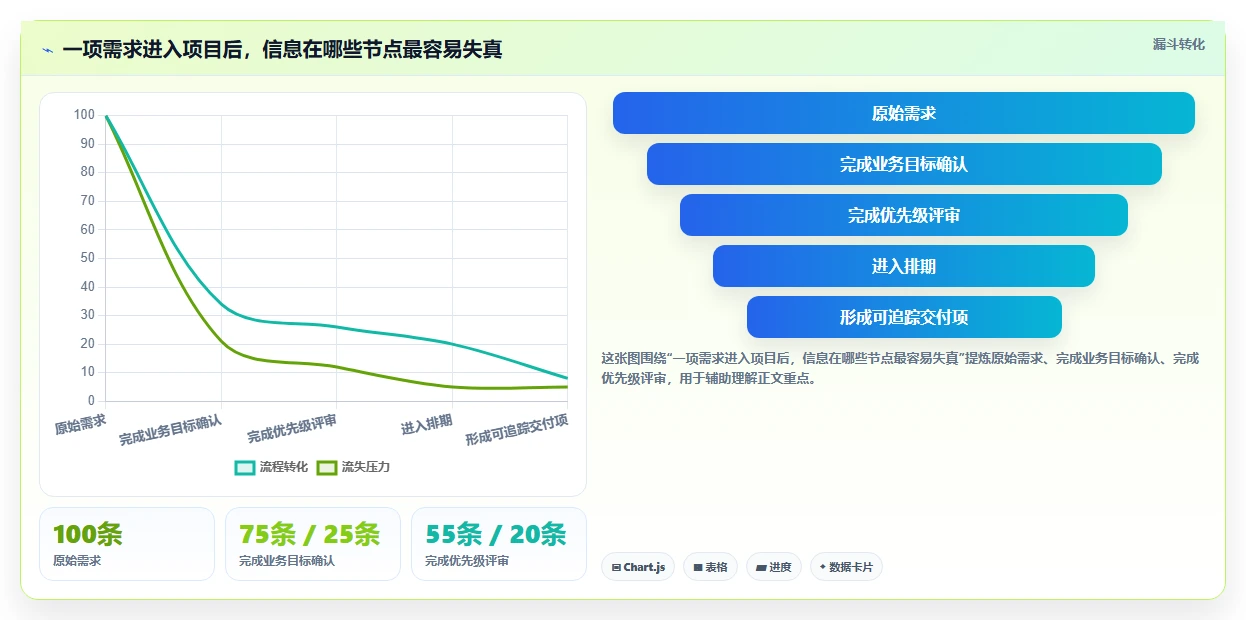This screenshot has height=620, width=1246.
Task: Click the icon in the Chart.js chip
Action: coord(616,567)
